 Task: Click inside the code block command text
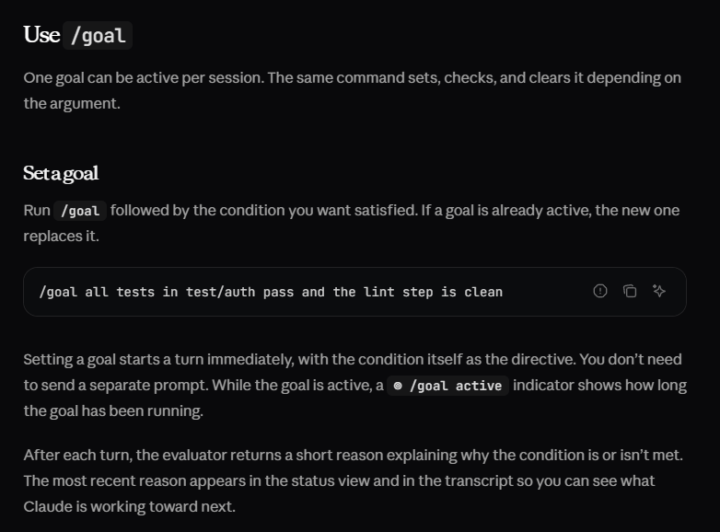(271, 292)
